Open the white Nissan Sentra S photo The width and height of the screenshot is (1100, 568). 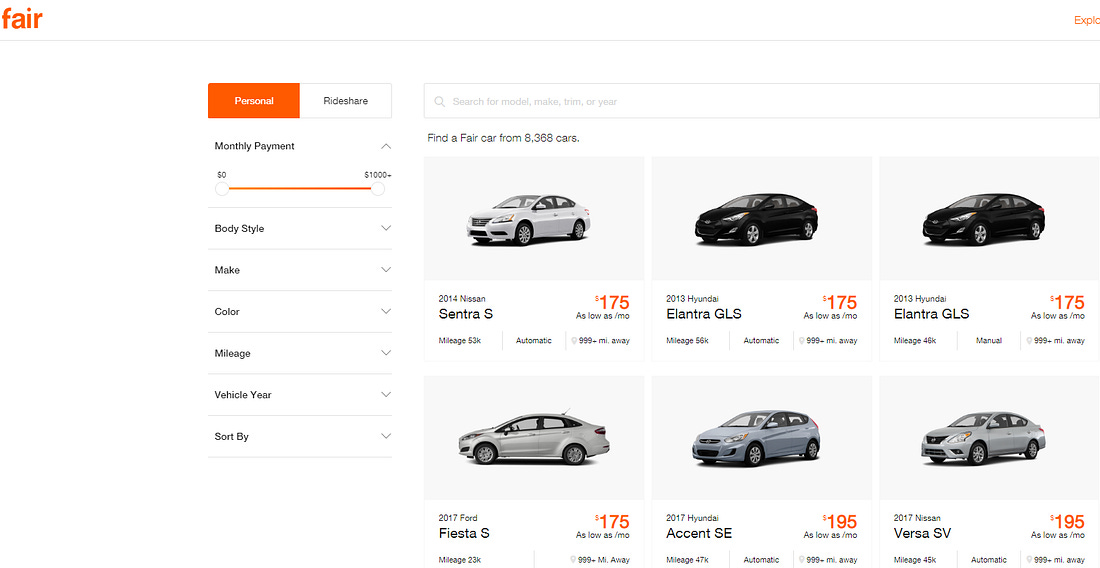click(529, 220)
